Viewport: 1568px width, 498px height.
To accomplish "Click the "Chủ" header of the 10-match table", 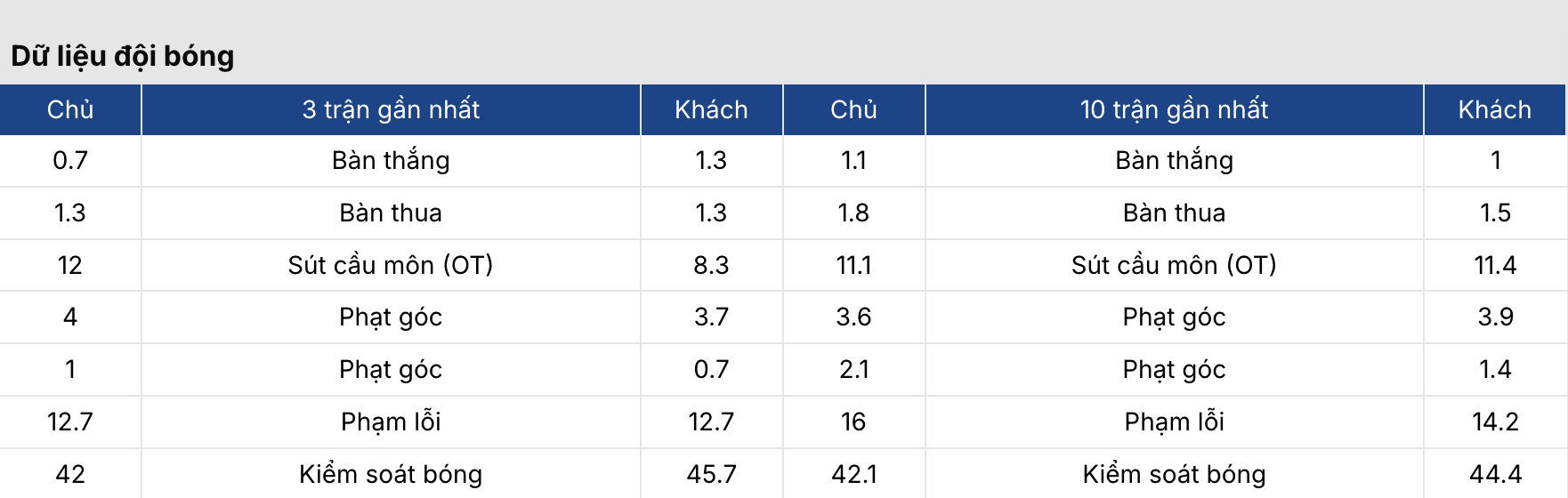I will 853,109.
